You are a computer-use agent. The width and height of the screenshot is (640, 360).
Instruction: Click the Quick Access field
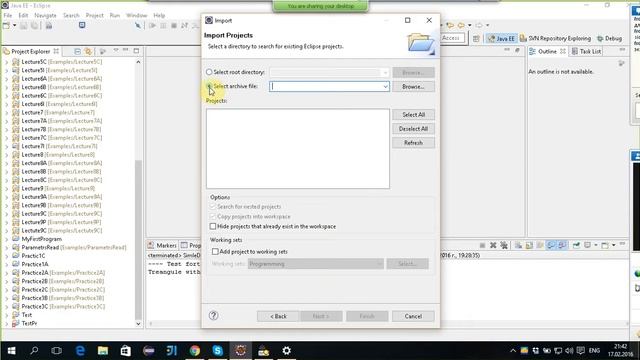tap(452, 38)
